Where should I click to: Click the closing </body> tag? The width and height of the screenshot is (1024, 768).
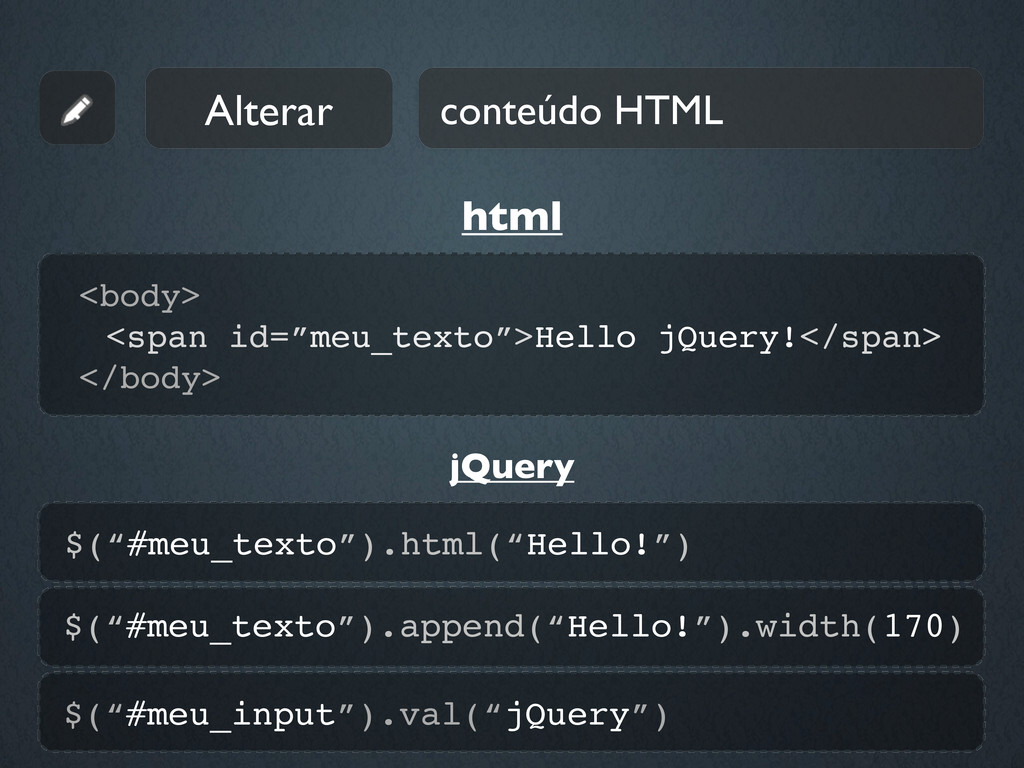coord(149,378)
